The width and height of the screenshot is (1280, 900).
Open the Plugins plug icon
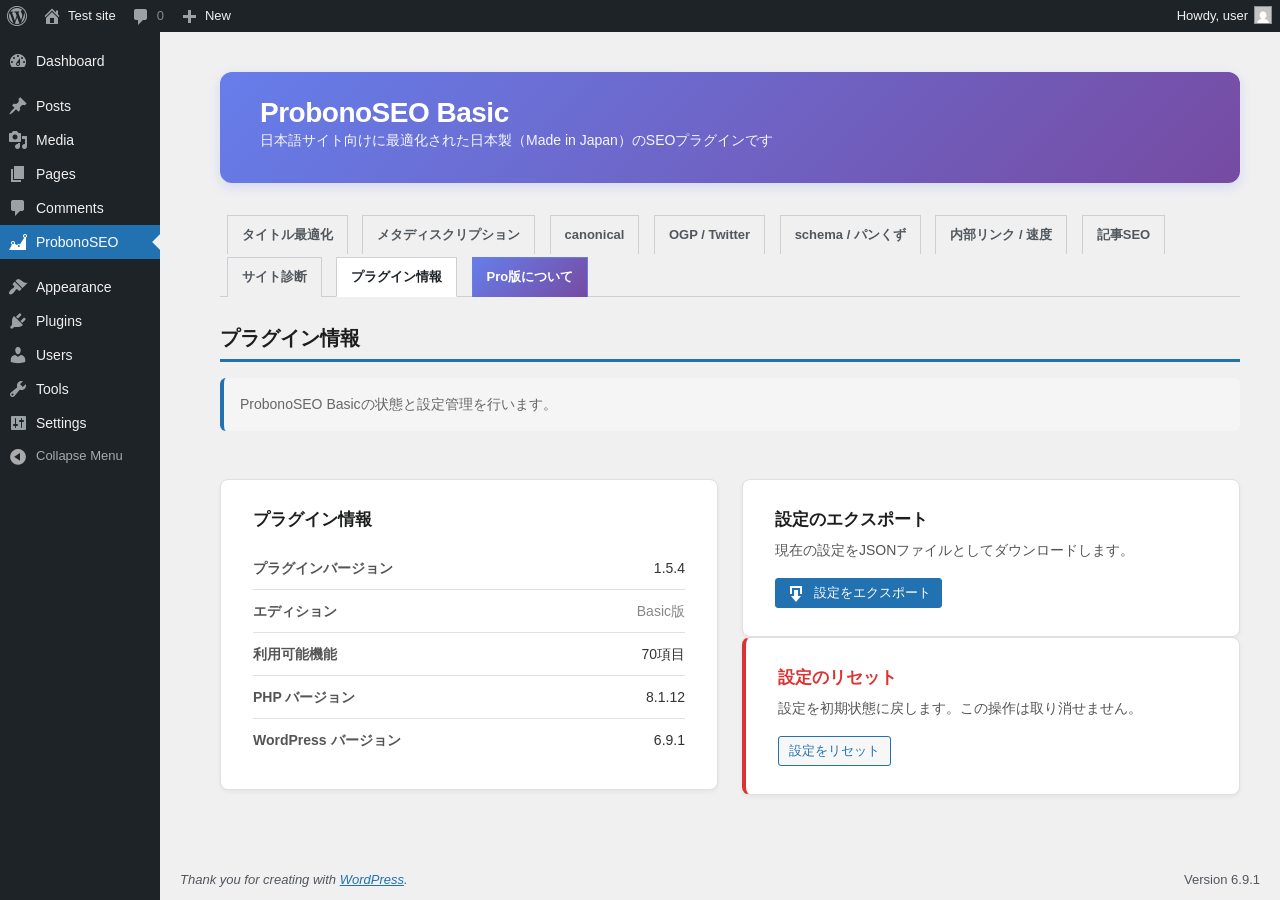tap(18, 321)
